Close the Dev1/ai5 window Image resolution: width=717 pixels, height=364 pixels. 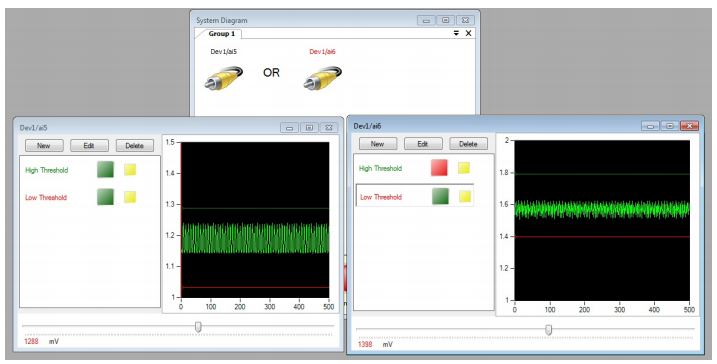[329, 128]
